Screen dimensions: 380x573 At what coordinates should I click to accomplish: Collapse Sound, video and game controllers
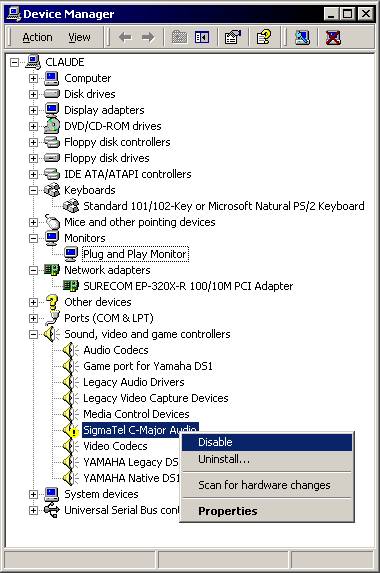pyautogui.click(x=33, y=334)
